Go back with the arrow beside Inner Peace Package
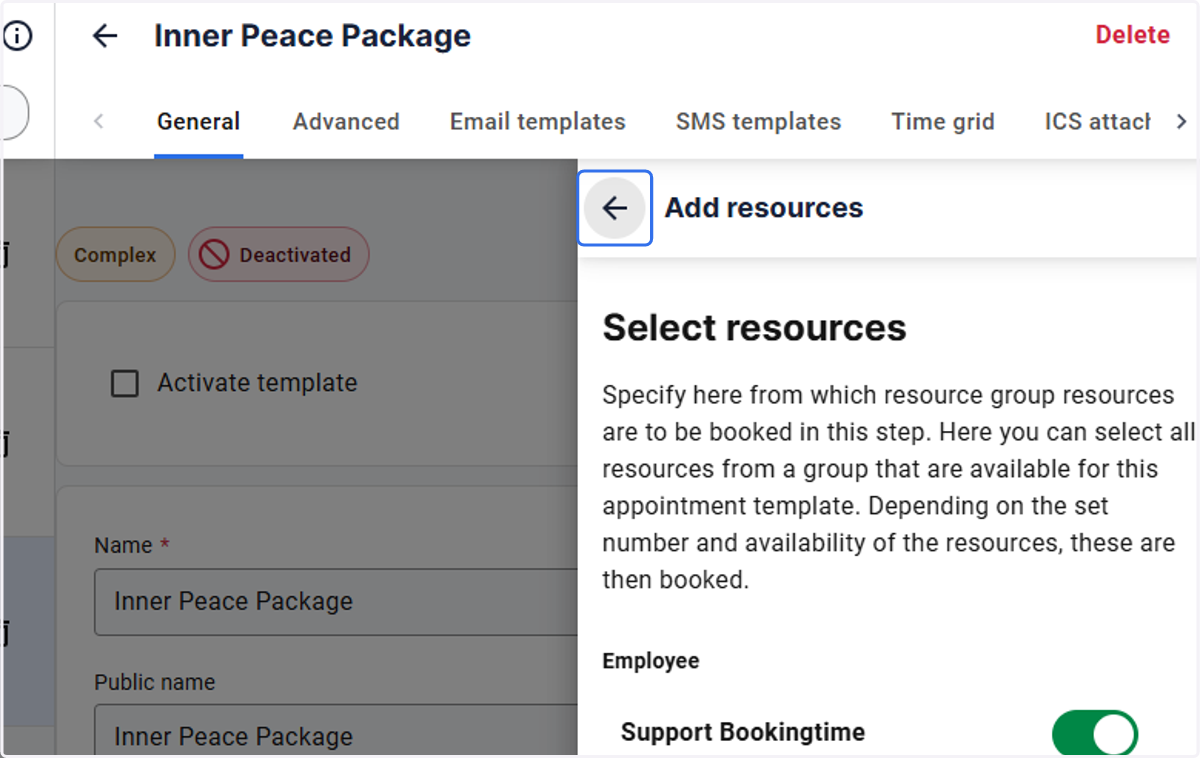This screenshot has width=1200, height=758. coord(105,36)
